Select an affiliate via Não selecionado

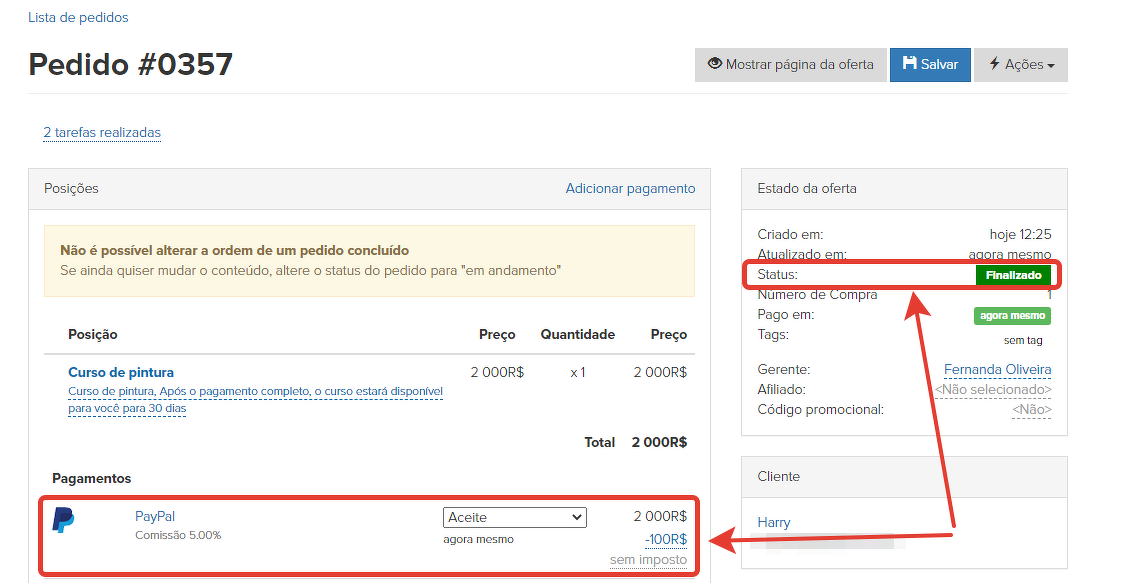coord(992,390)
